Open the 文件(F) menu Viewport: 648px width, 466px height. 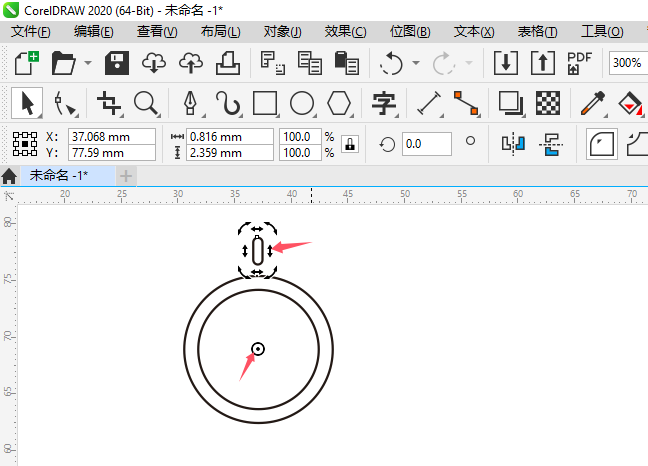[x=31, y=32]
